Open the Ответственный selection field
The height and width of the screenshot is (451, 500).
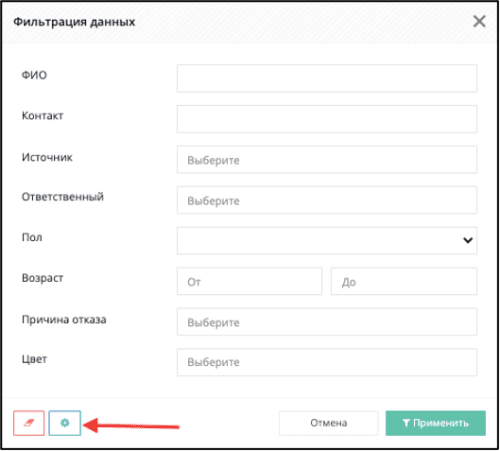(327, 200)
